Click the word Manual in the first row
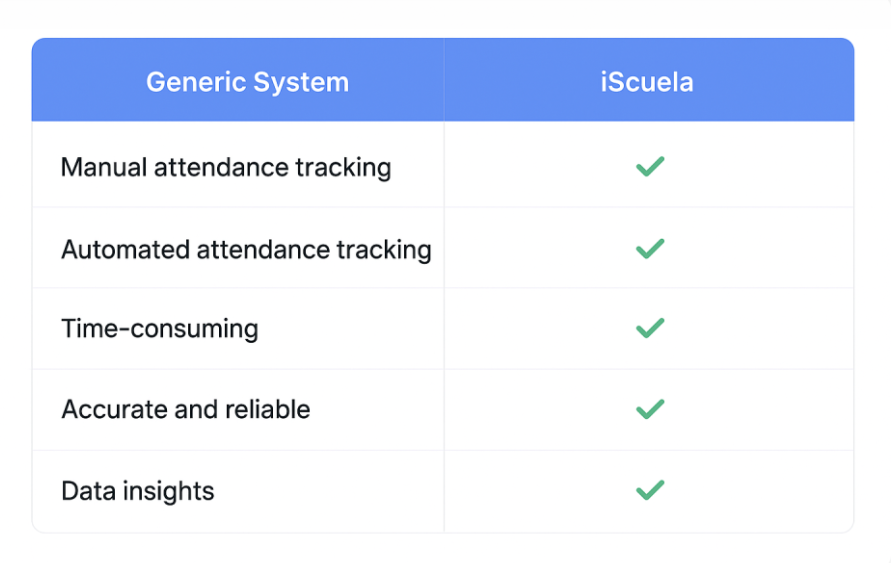The image size is (891, 563). point(104,167)
